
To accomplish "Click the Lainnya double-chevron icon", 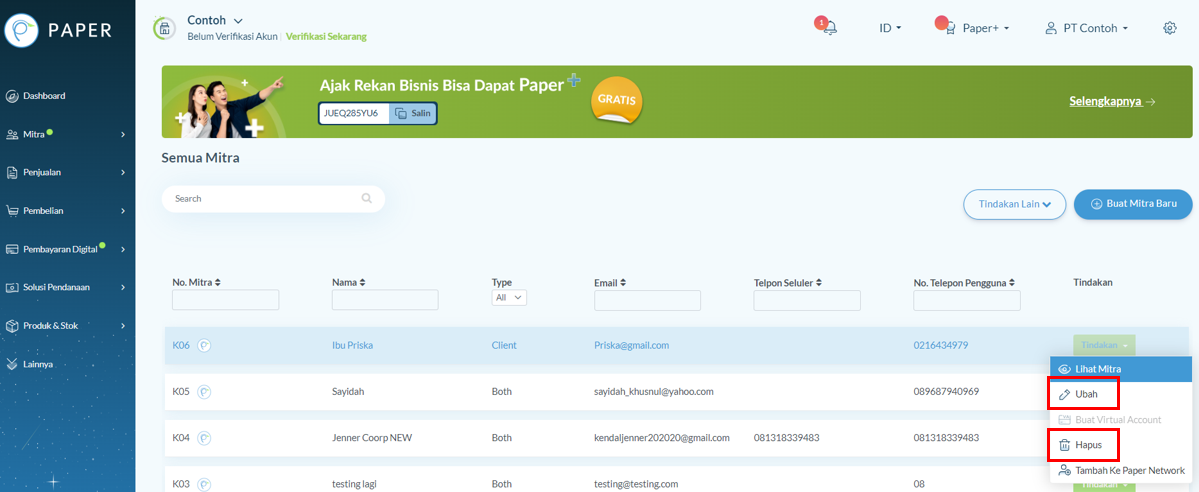I will point(11,364).
